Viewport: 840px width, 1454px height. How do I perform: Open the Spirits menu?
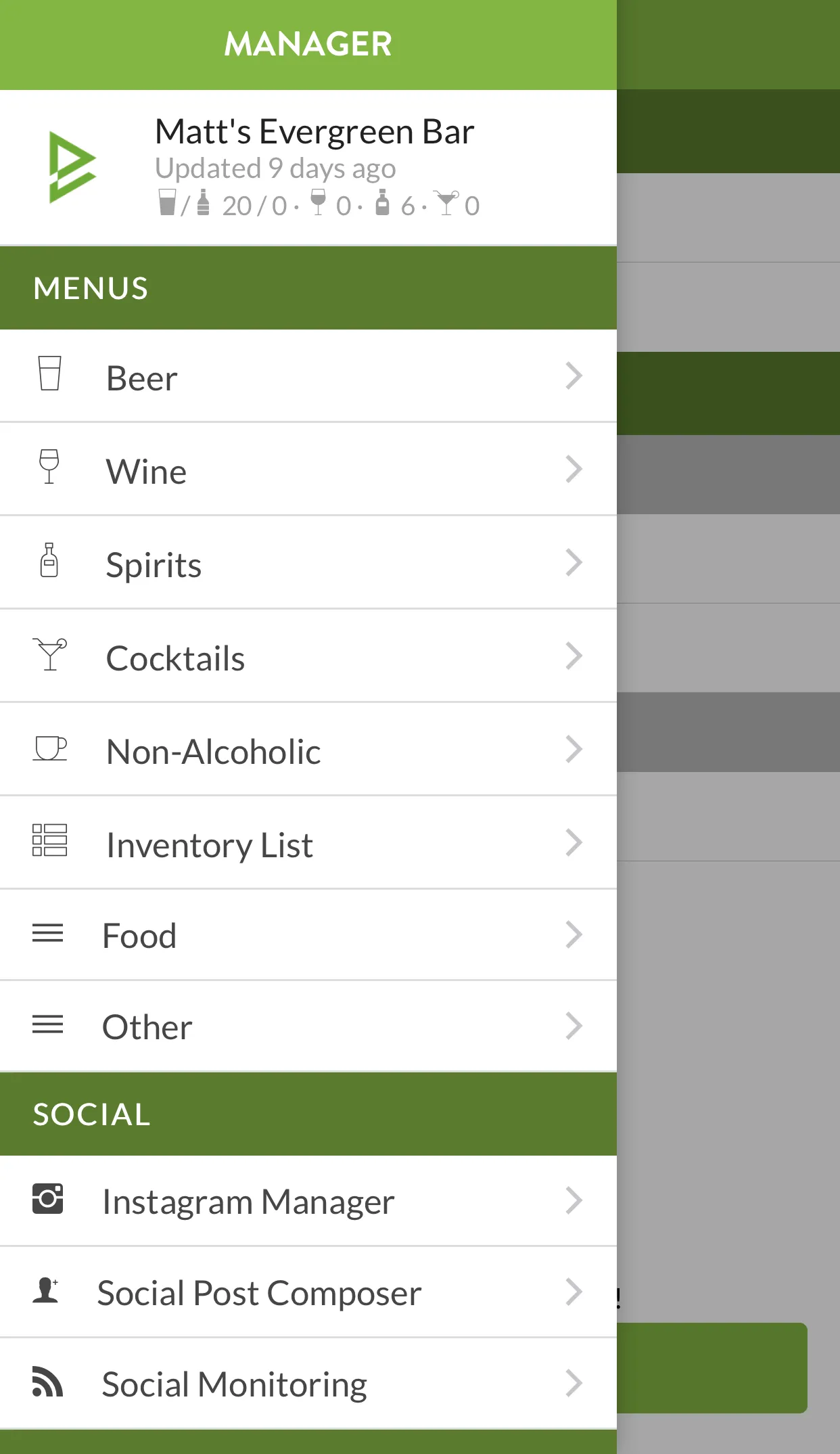tap(154, 565)
